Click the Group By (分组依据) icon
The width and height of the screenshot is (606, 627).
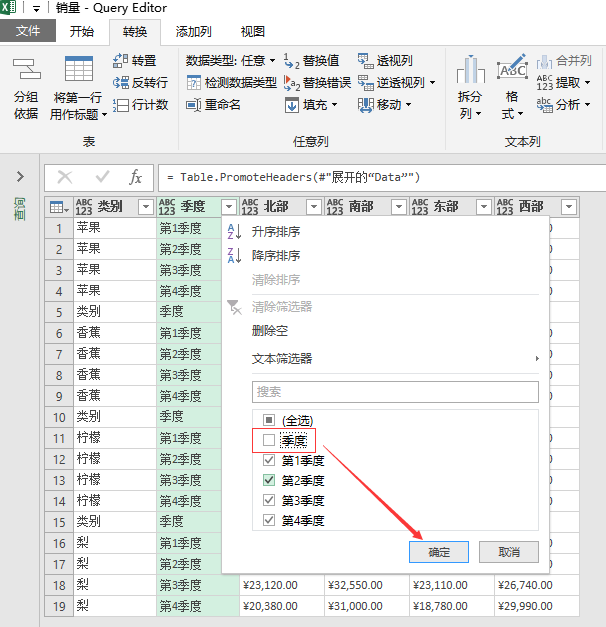pyautogui.click(x=26, y=69)
